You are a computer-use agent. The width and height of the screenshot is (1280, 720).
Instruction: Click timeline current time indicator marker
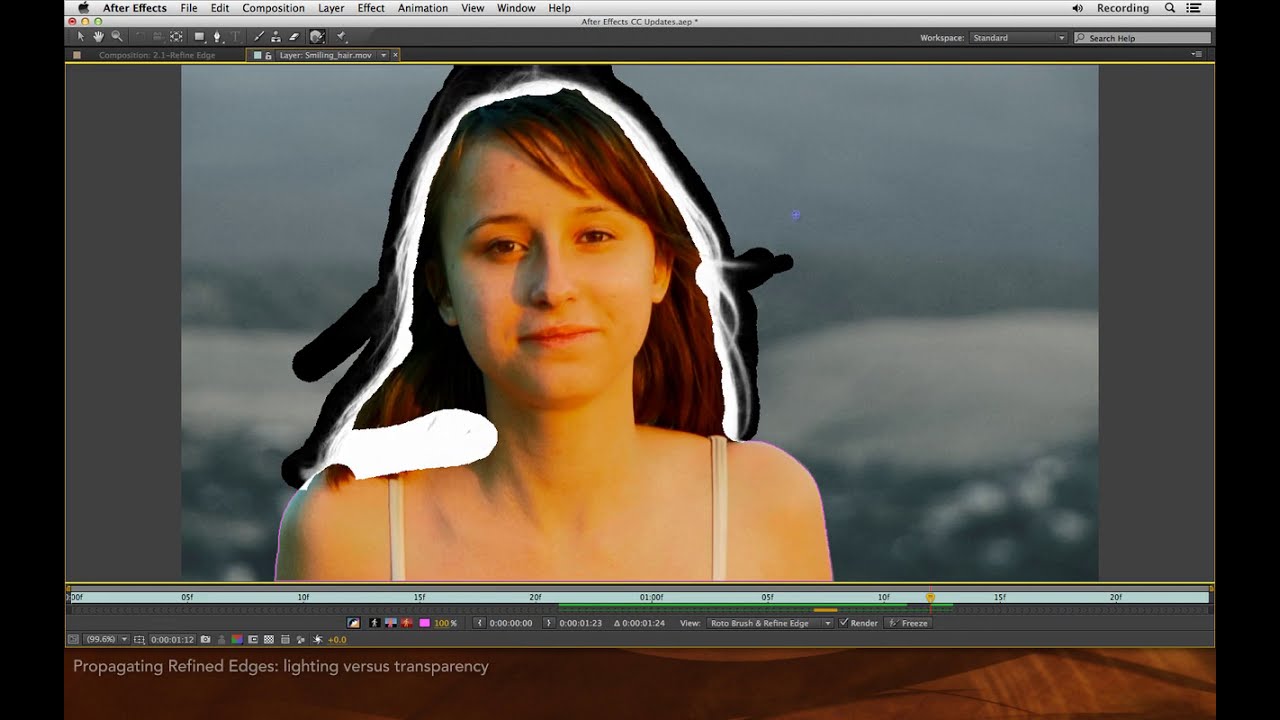coord(930,597)
